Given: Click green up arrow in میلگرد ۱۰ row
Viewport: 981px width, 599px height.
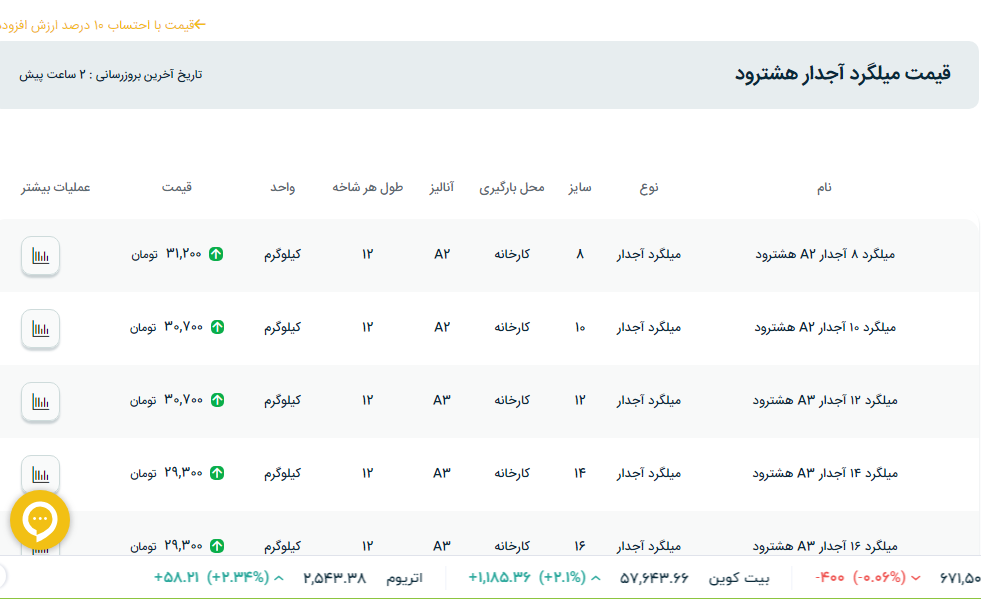Looking at the screenshot, I should tap(217, 327).
